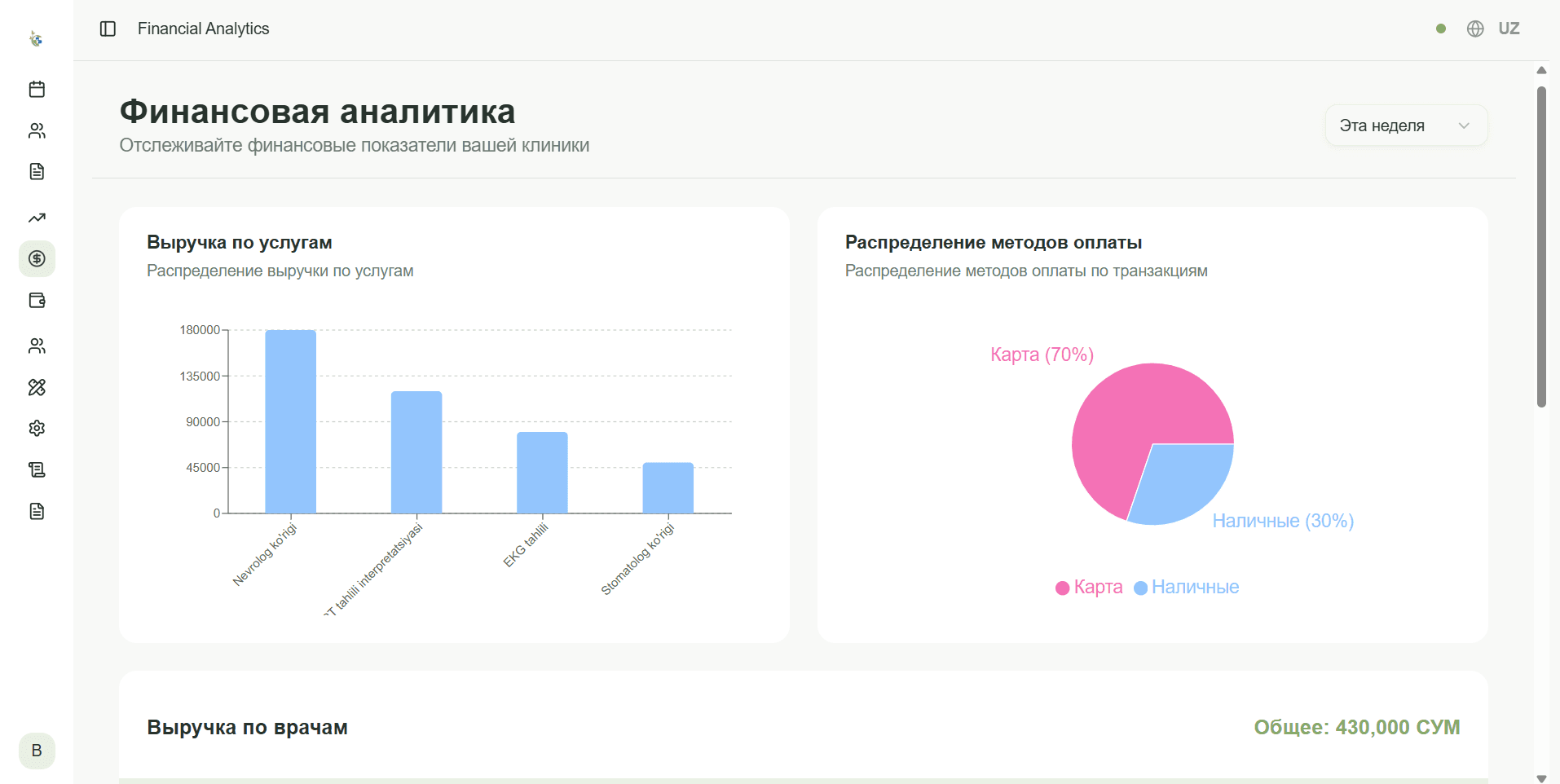This screenshot has width=1560, height=784.
Task: Click the 180000 y-axis label
Action: [200, 330]
